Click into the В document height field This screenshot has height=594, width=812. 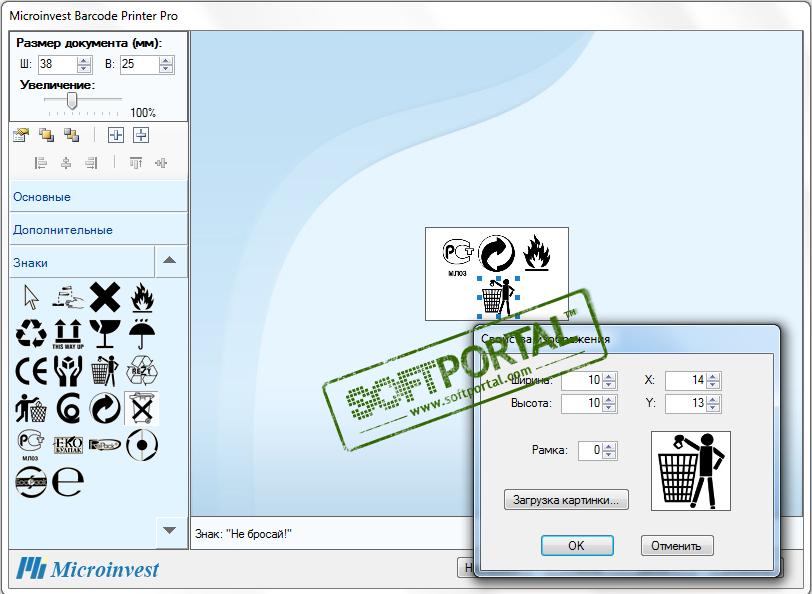[140, 64]
